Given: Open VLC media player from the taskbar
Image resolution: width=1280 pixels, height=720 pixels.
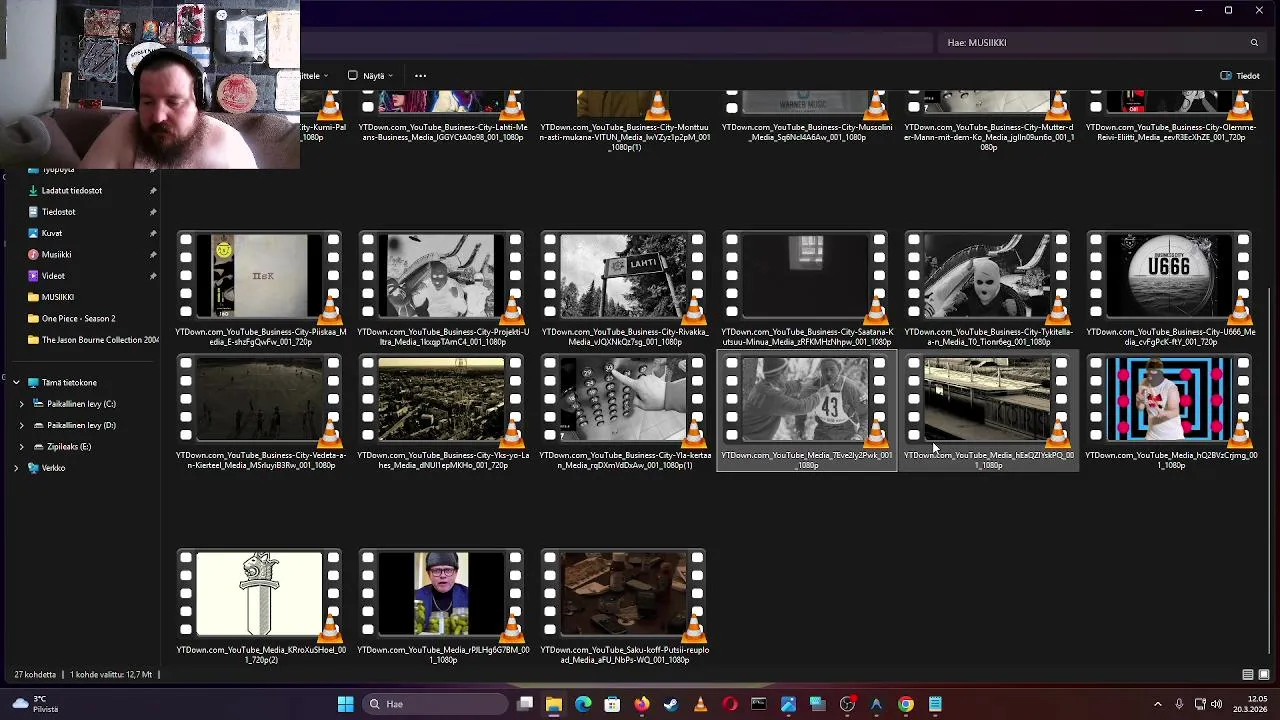Looking at the screenshot, I should [x=700, y=704].
